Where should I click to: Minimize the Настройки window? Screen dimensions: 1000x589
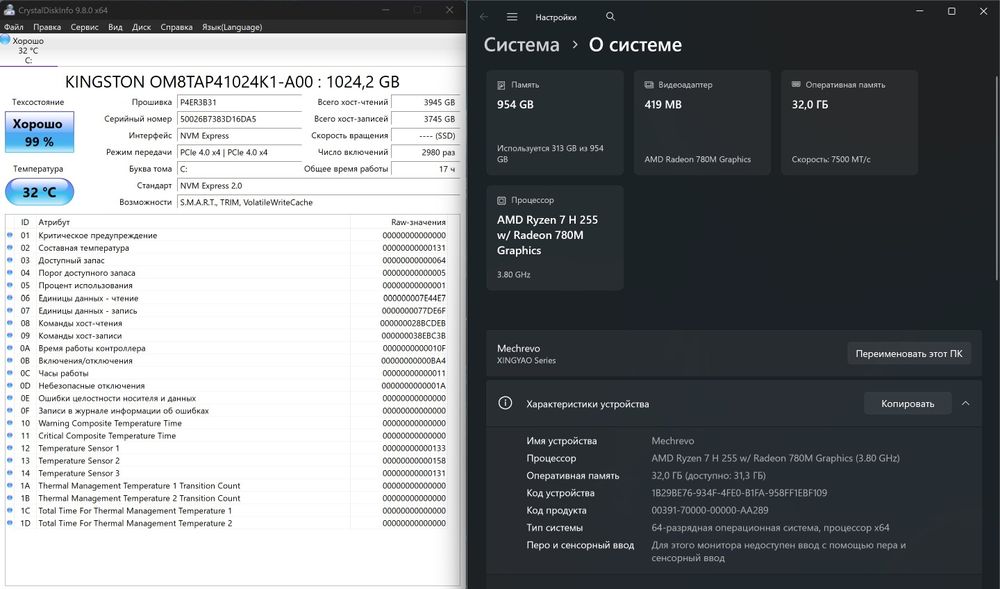[920, 11]
